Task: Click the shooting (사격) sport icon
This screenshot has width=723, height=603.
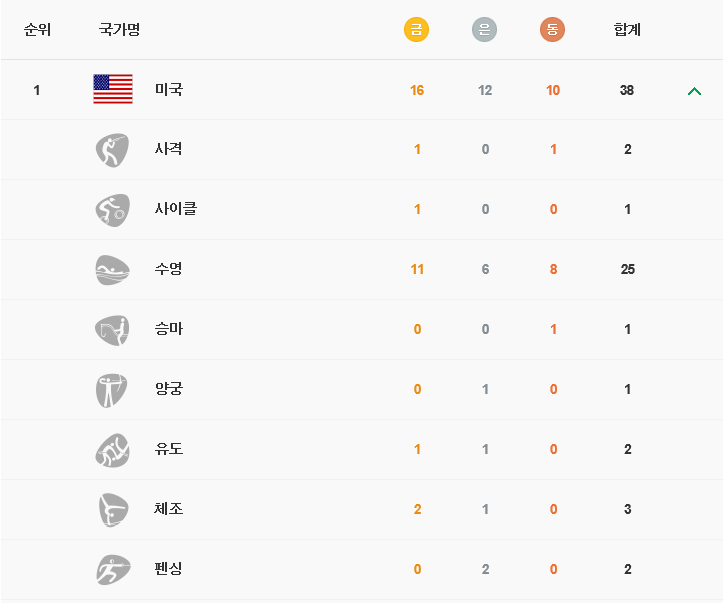Action: pyautogui.click(x=112, y=150)
